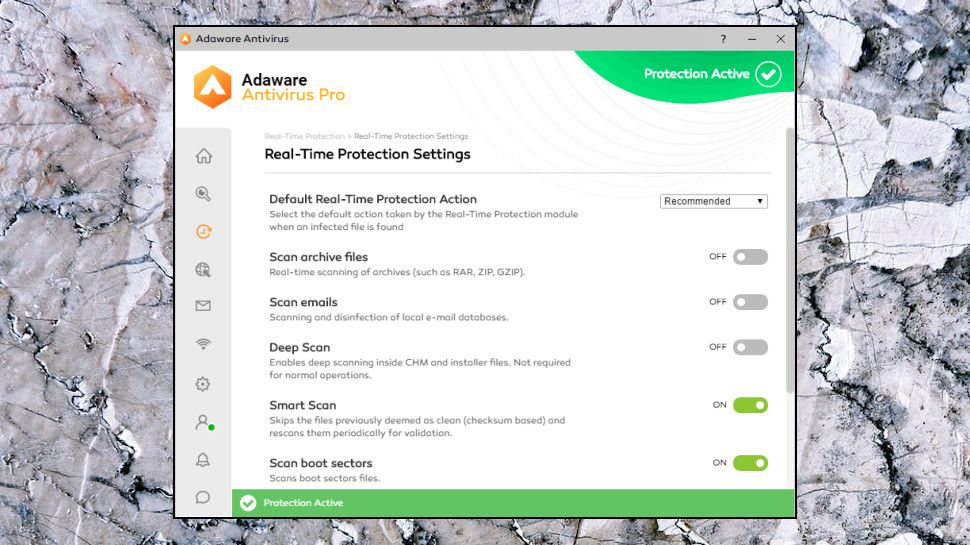Enable the Deep Scan toggle

(750, 347)
